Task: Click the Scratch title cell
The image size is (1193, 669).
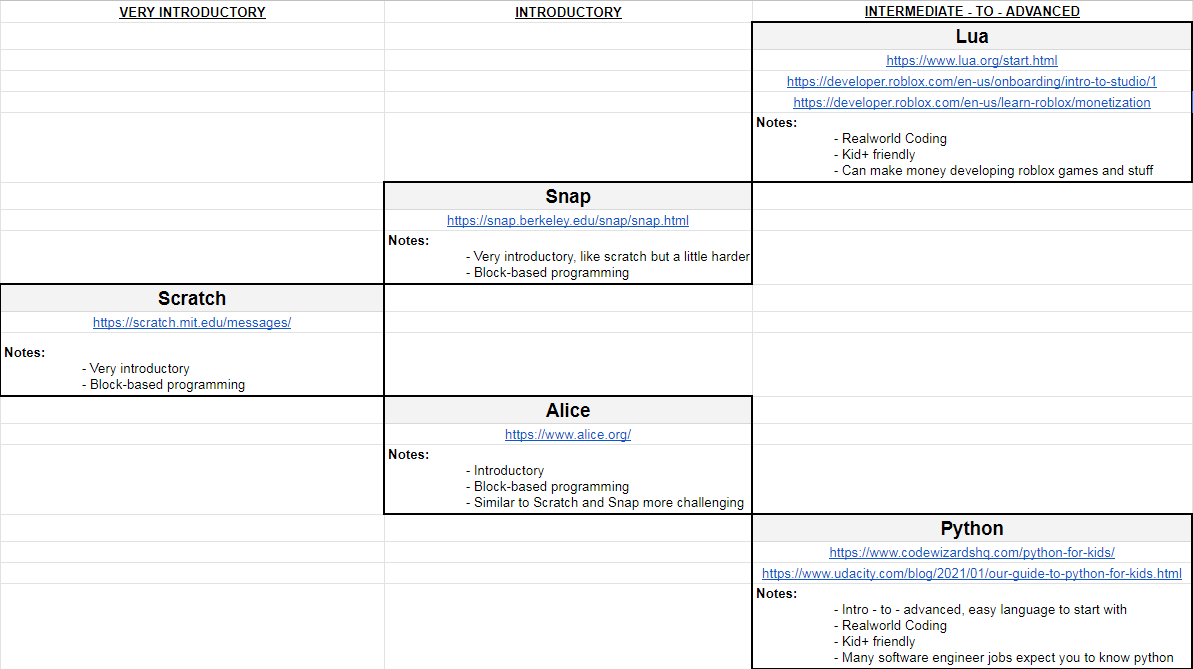Action: [x=192, y=299]
